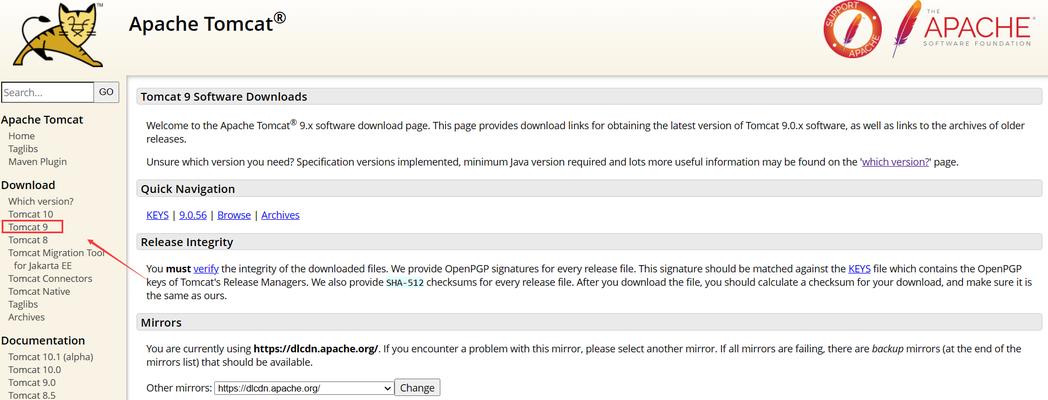Jump to 9.0.56 in Quick Navigation

pos(192,215)
